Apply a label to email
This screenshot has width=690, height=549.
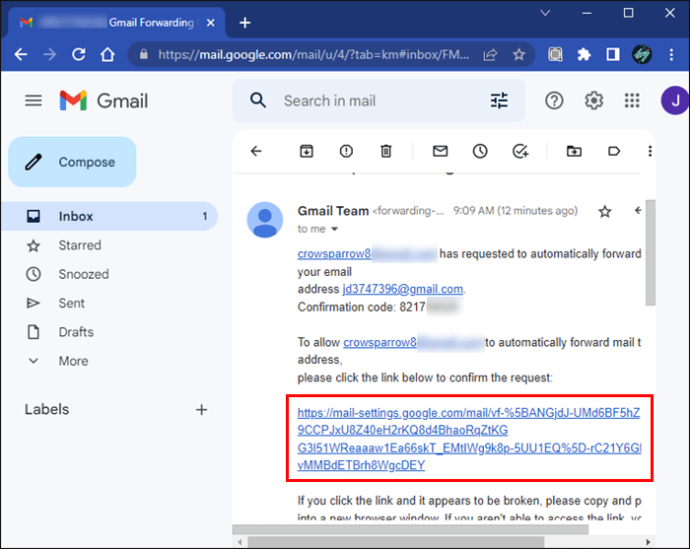point(614,151)
